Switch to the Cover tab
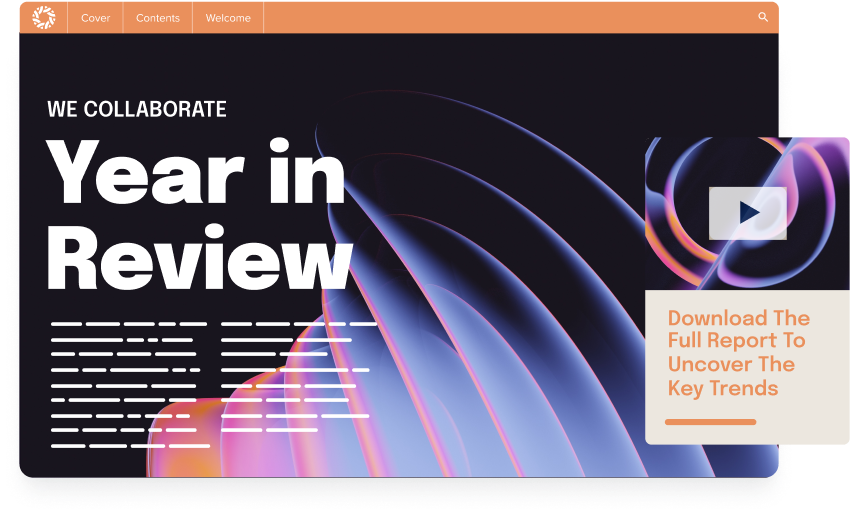The image size is (850, 515). click(95, 18)
